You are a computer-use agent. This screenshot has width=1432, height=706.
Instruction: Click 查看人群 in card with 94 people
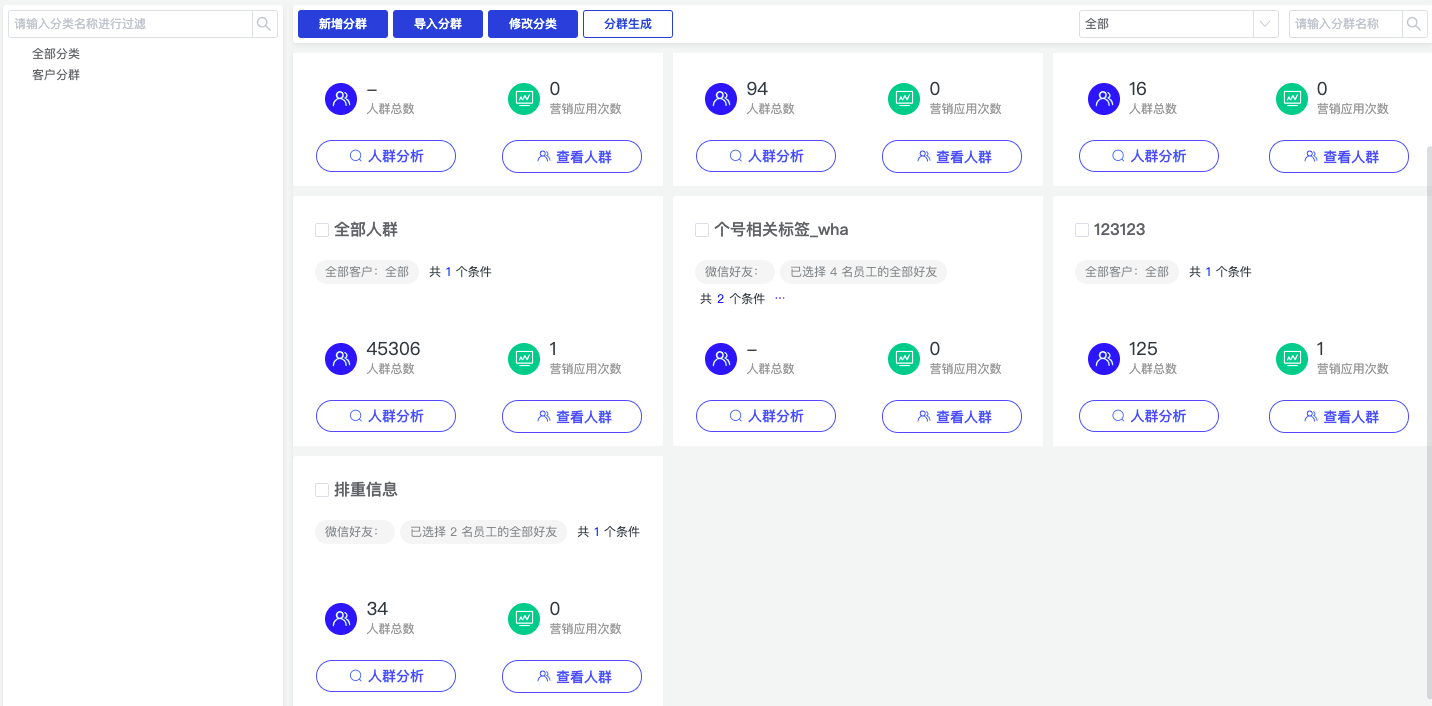pyautogui.click(x=952, y=156)
